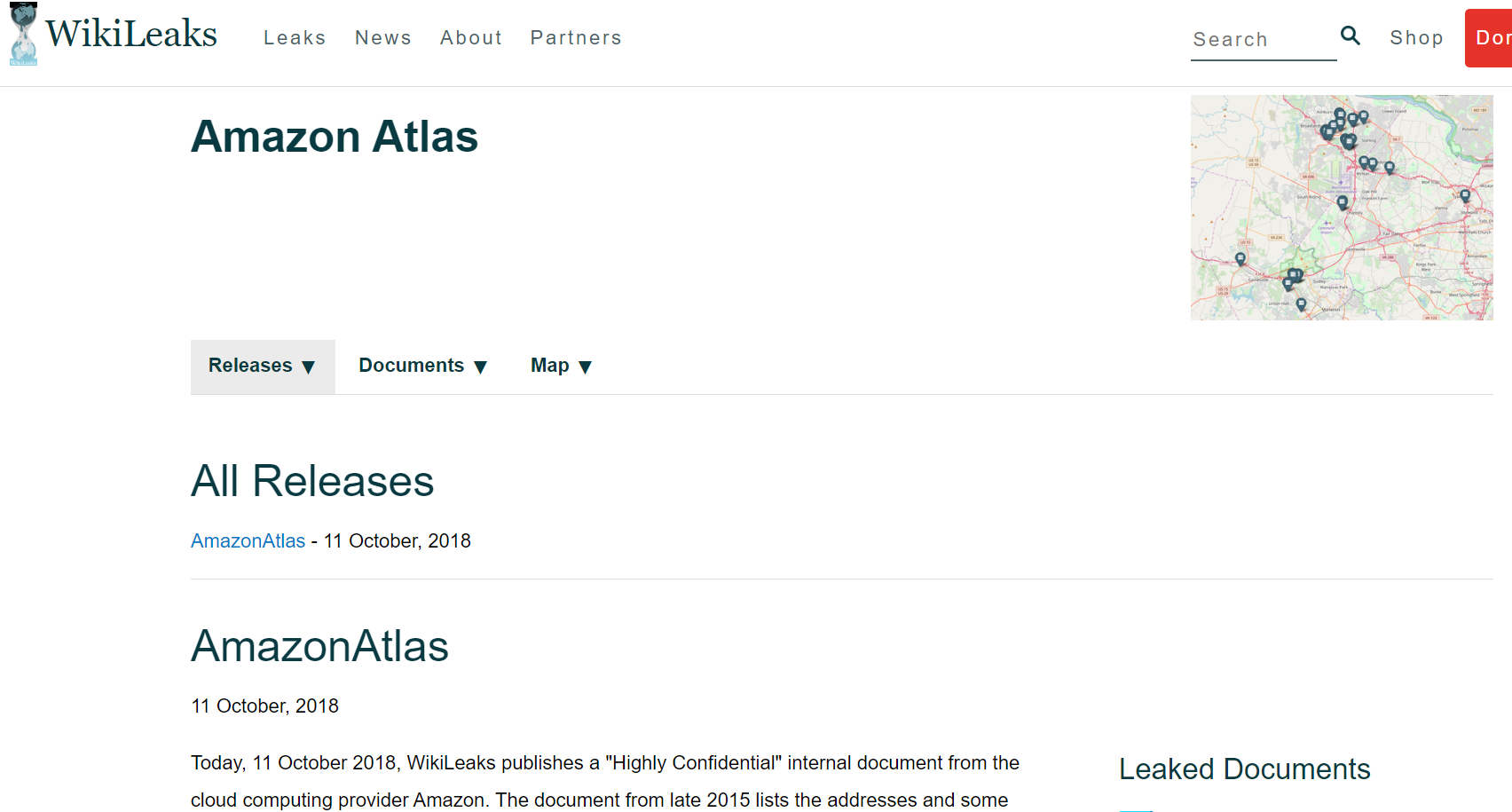This screenshot has height=812, width=1512.
Task: Click the Amazon Atlas page heading
Action: (335, 137)
